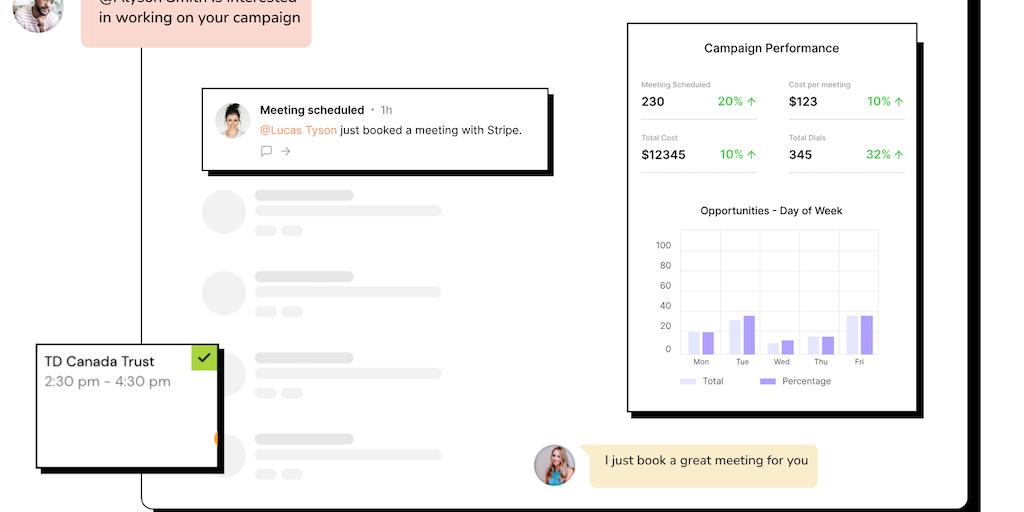Screen dimensions: 1024x512
Task: Click the green up arrow beside 32%
Action: 899,155
